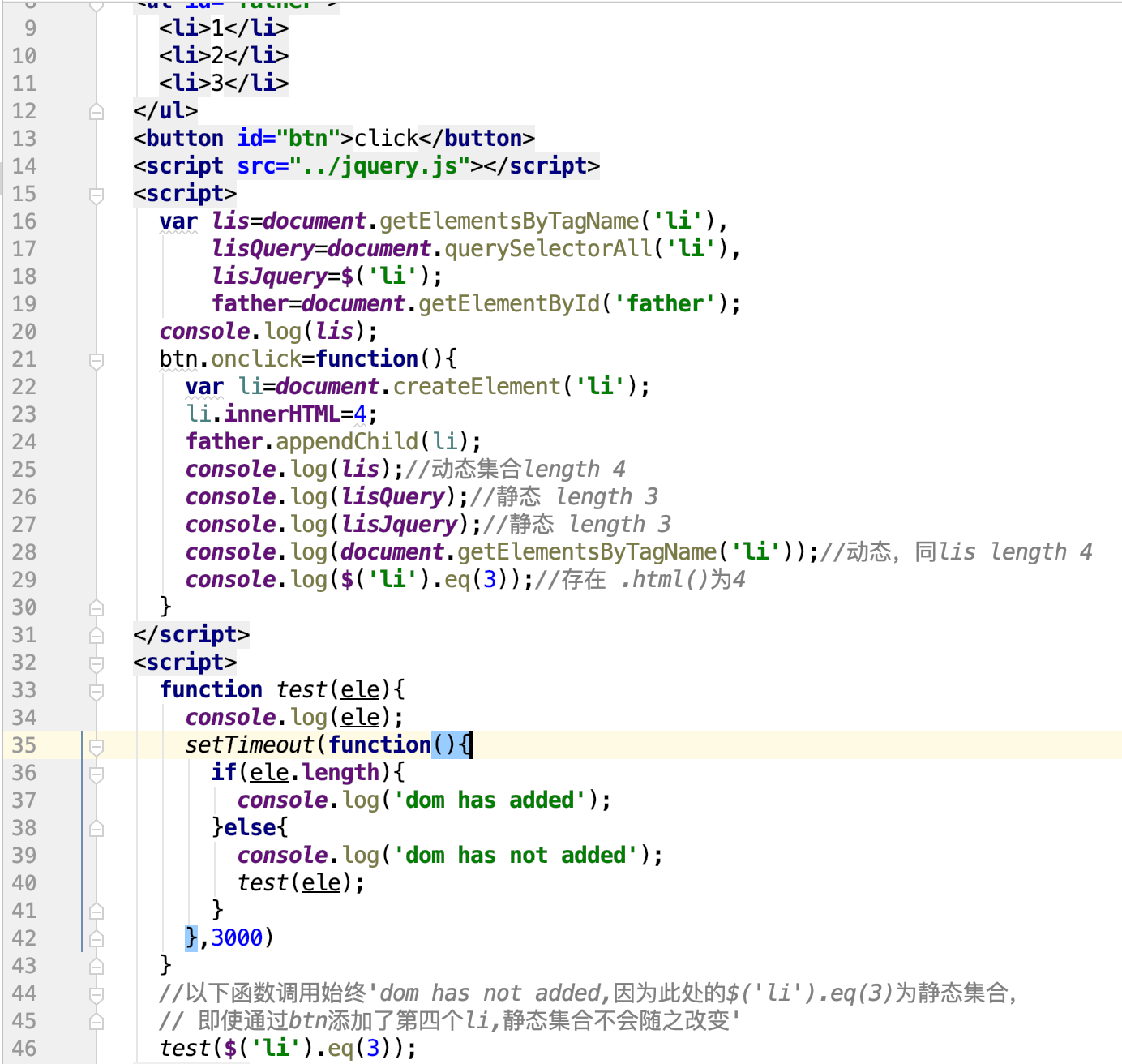Click the comment '动态, 同lis length 4'
Viewport: 1122px width, 1064px height.
tap(957, 552)
